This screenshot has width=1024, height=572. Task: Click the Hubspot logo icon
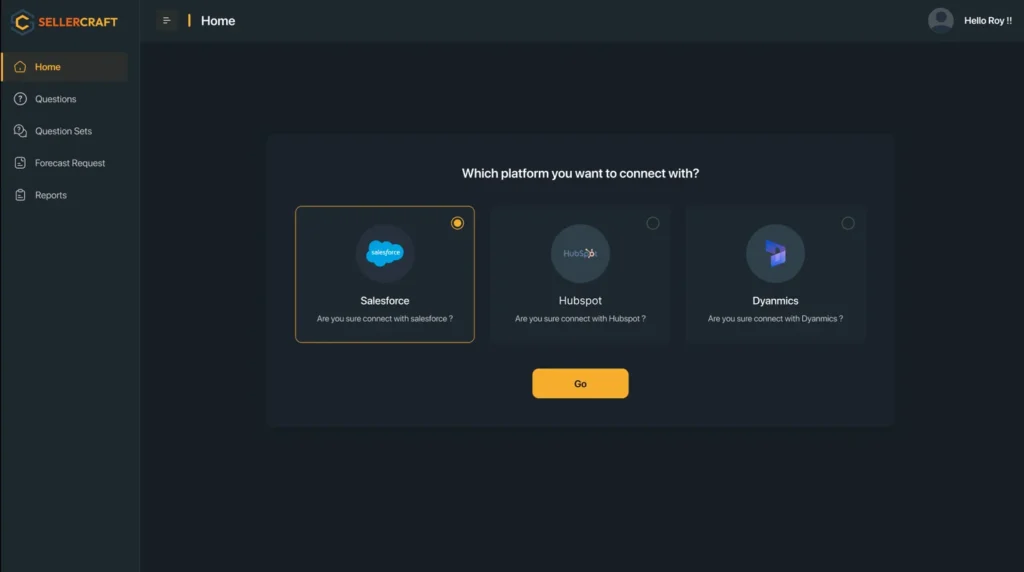point(580,253)
